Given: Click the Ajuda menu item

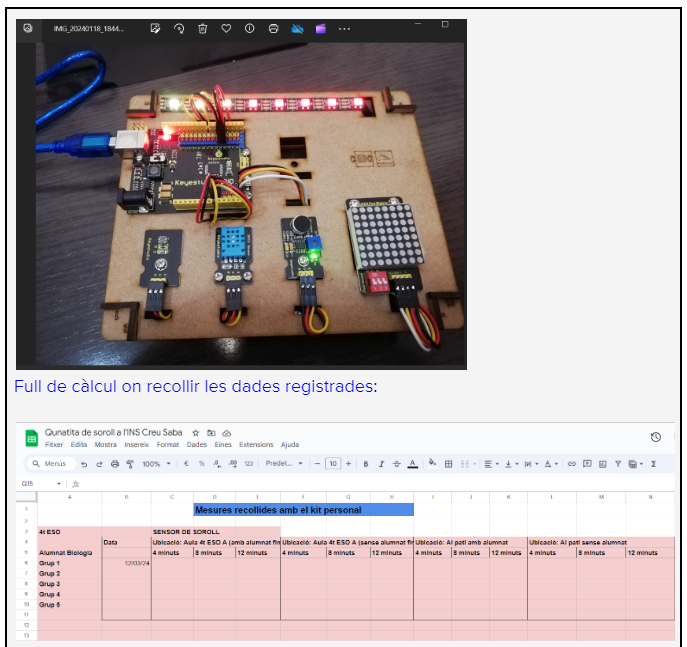Looking at the screenshot, I should click(x=290, y=444).
